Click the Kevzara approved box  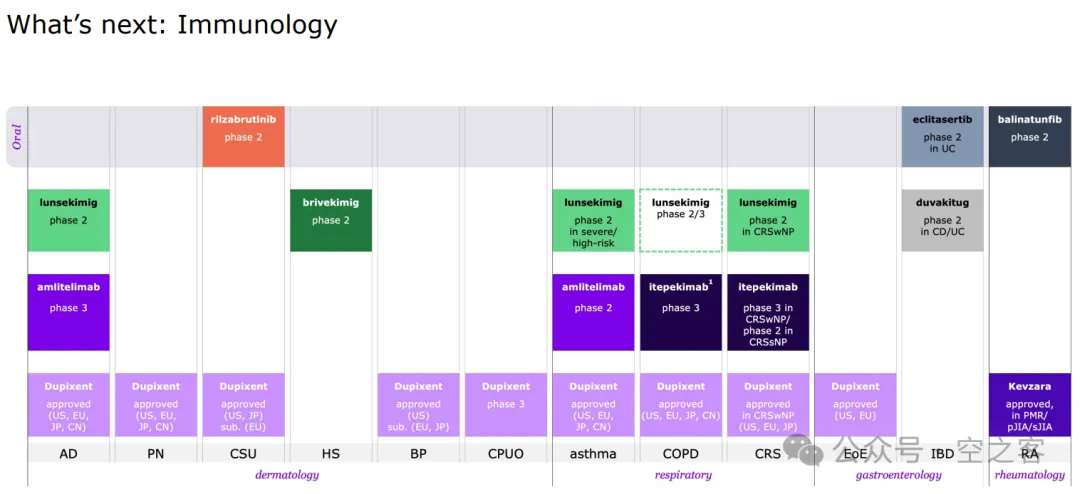[1029, 404]
